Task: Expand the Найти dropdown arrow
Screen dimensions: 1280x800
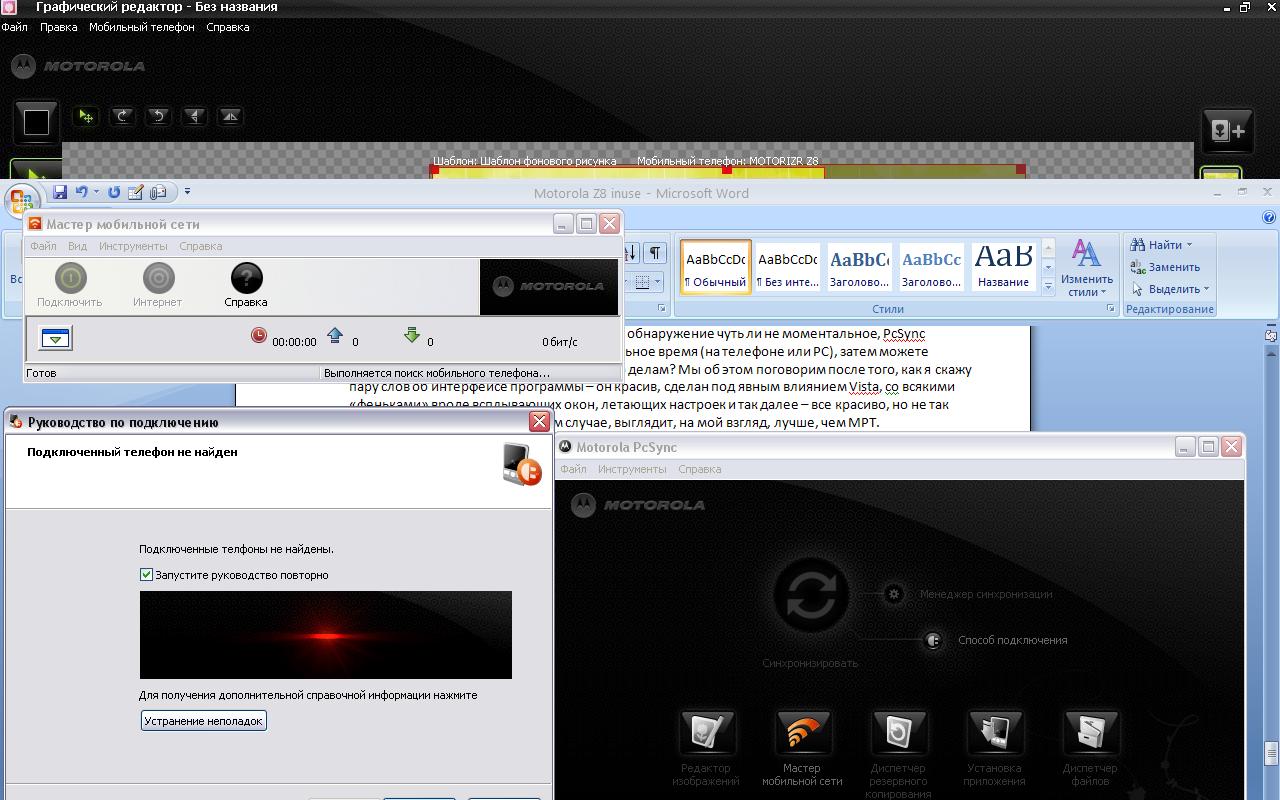Action: 1189,245
